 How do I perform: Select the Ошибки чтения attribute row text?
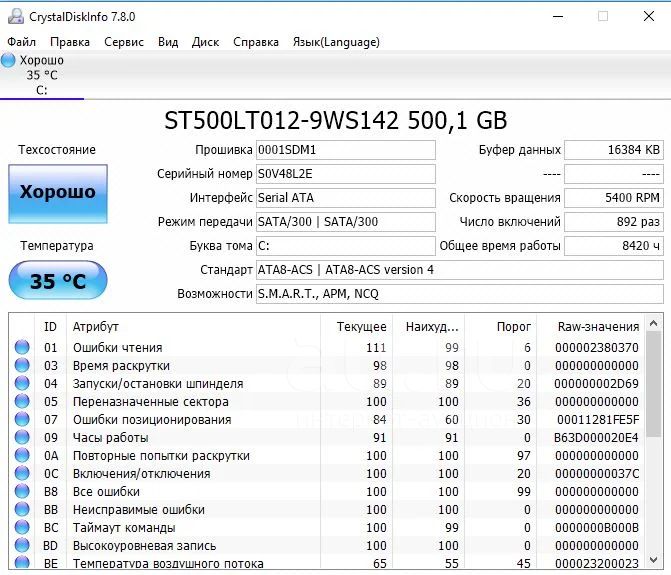(118, 347)
